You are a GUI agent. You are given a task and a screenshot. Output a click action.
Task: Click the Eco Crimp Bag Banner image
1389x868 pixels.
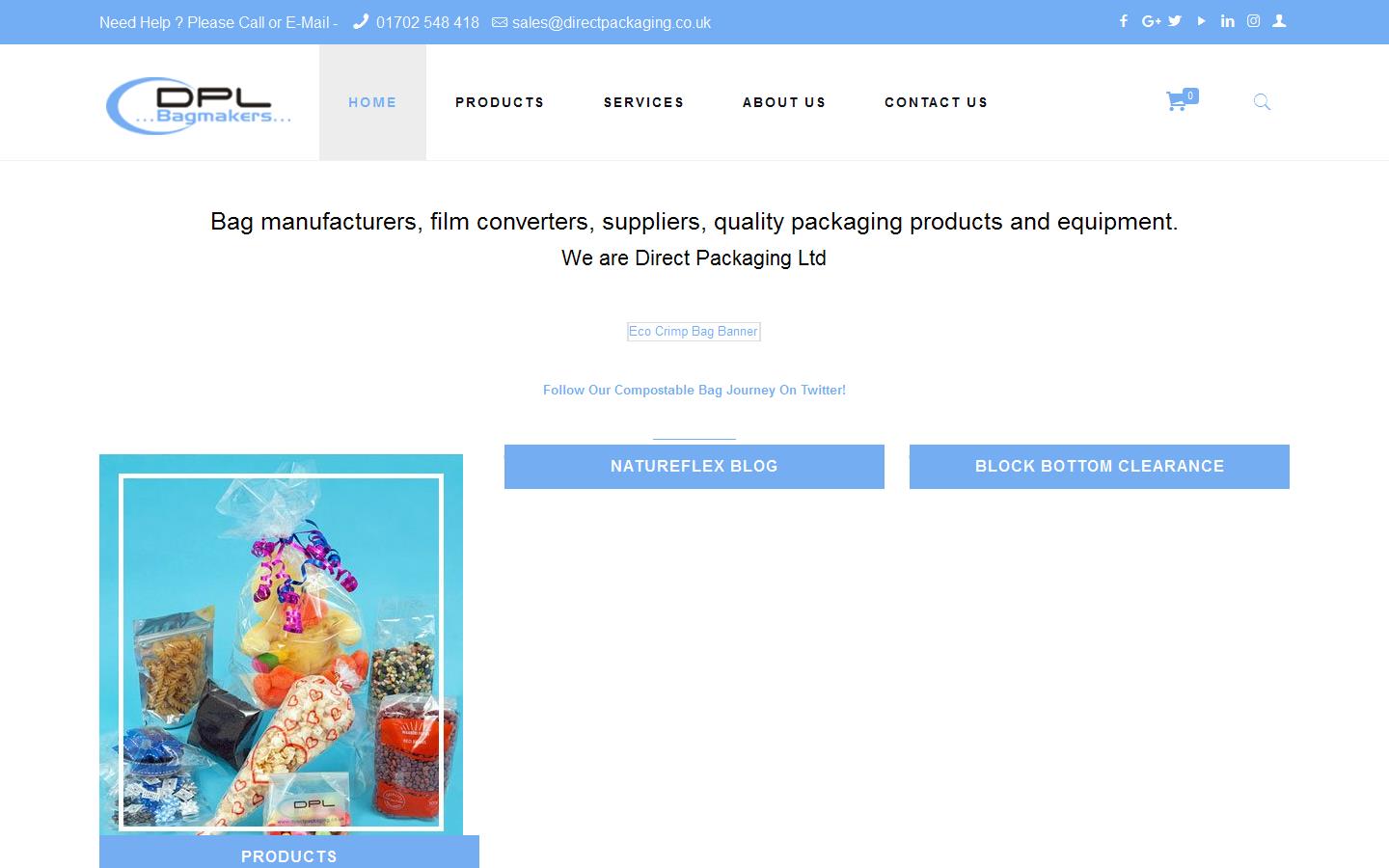tap(694, 331)
